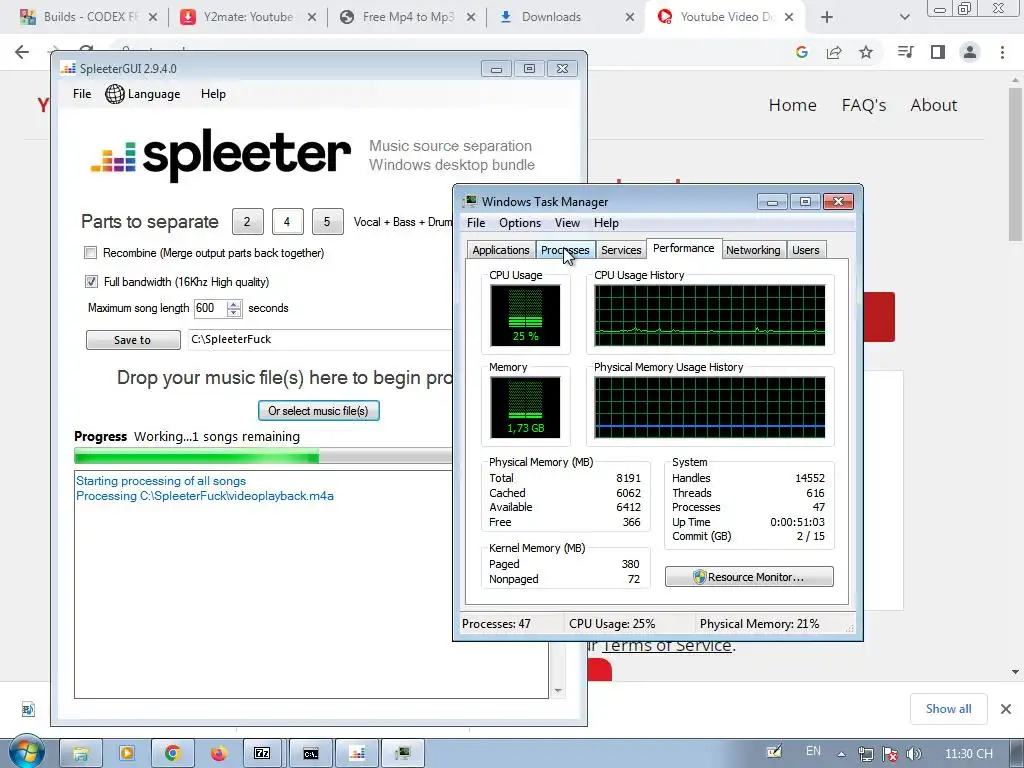This screenshot has width=1024, height=768.
Task: Click the 'Starting processing of all songs' log line
Action: [161, 481]
